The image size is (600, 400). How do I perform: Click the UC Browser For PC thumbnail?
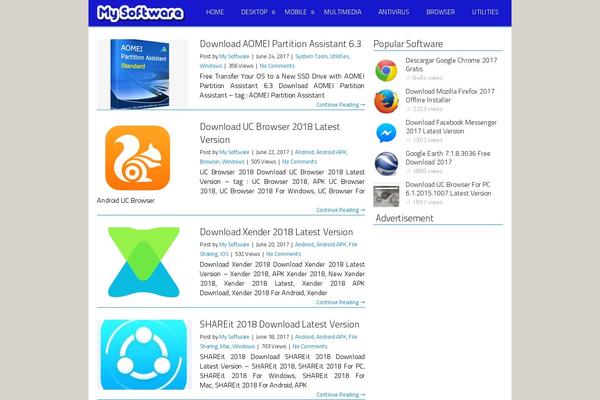[386, 195]
